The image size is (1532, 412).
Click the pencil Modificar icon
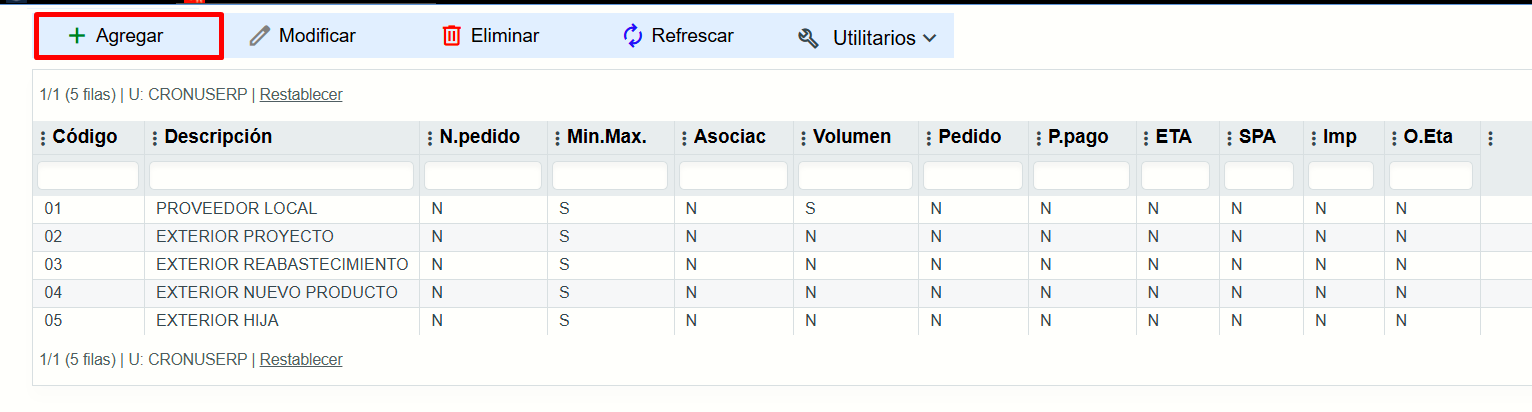point(260,36)
